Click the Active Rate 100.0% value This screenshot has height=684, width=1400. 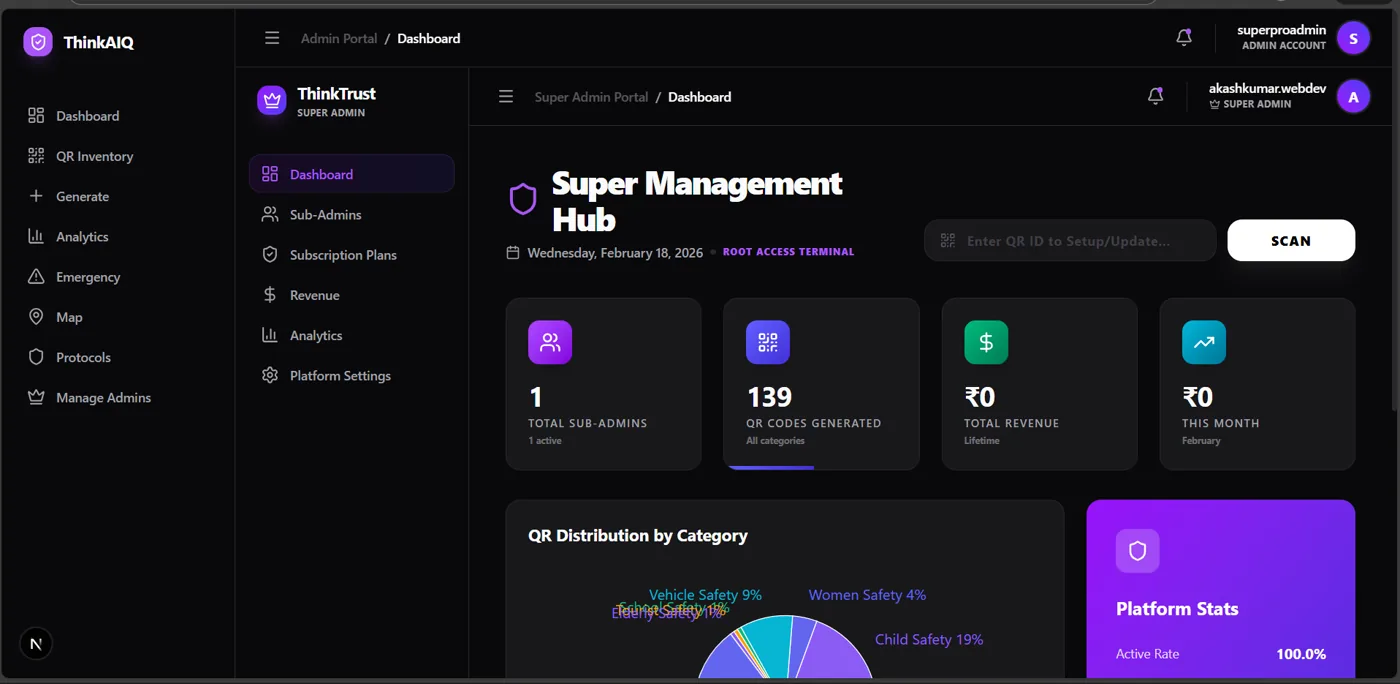(x=1301, y=654)
